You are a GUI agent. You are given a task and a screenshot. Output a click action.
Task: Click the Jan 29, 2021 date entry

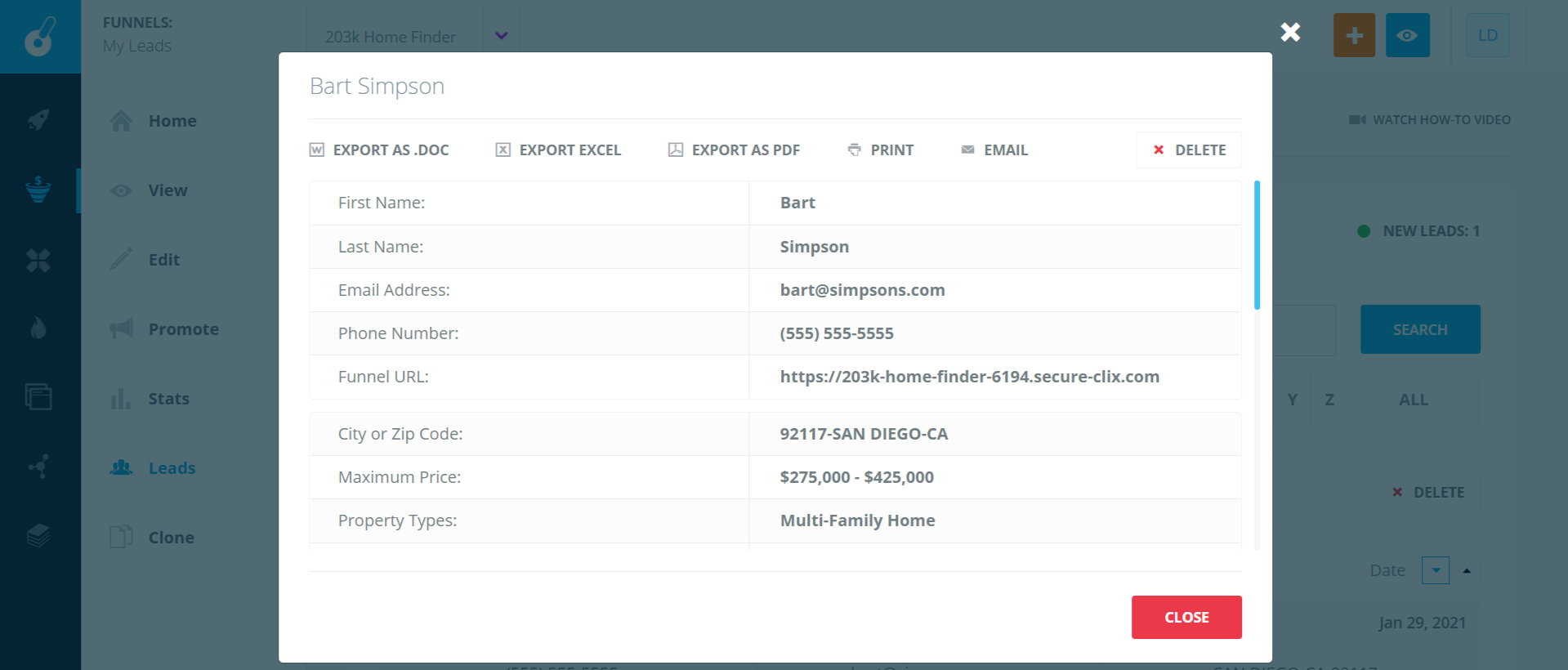pos(1422,623)
